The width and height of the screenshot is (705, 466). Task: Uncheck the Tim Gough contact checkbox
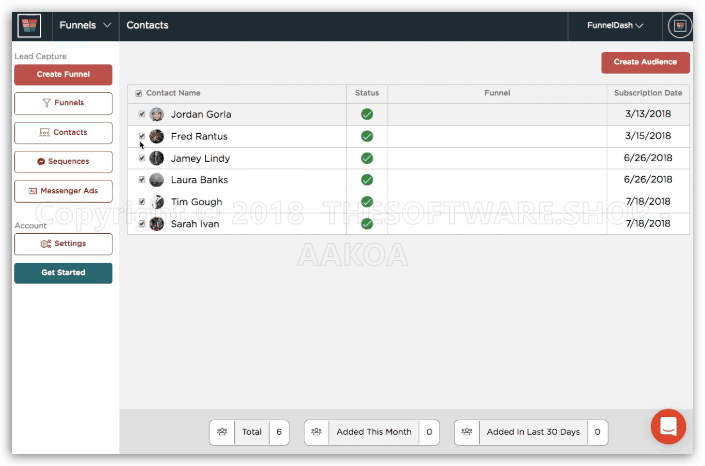pos(142,202)
